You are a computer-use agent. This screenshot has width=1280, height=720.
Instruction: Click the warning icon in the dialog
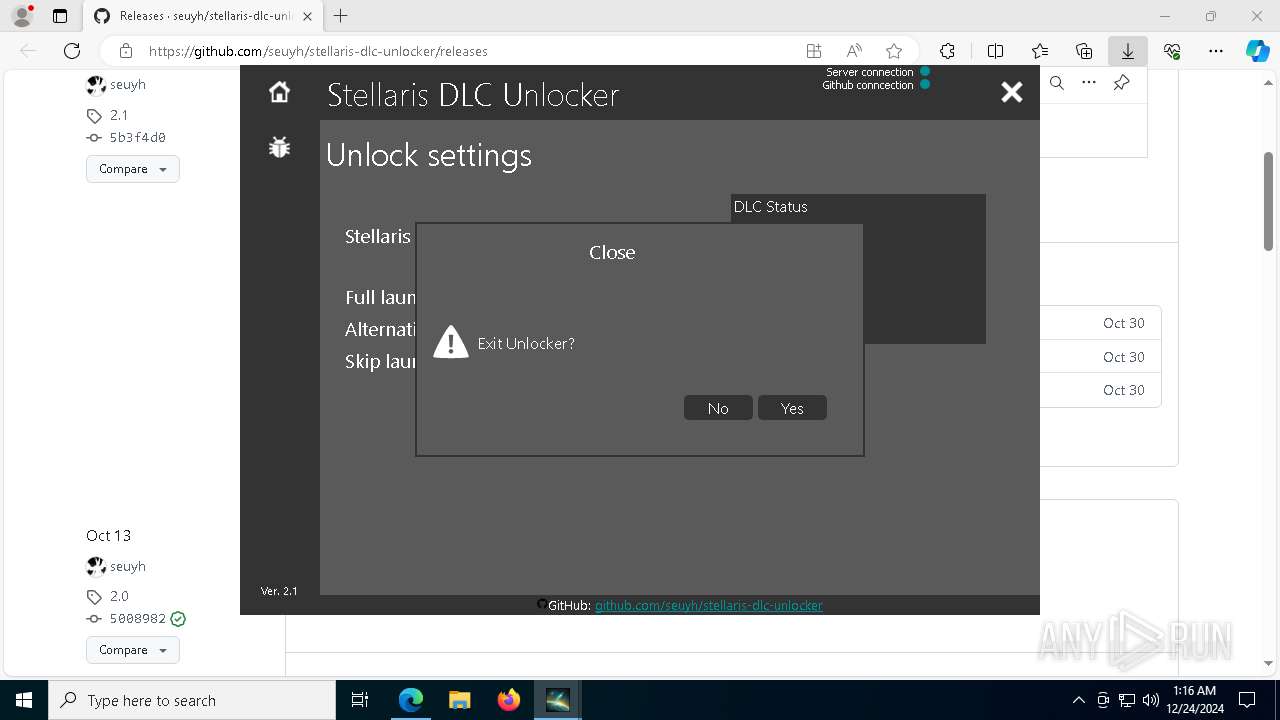pyautogui.click(x=451, y=342)
